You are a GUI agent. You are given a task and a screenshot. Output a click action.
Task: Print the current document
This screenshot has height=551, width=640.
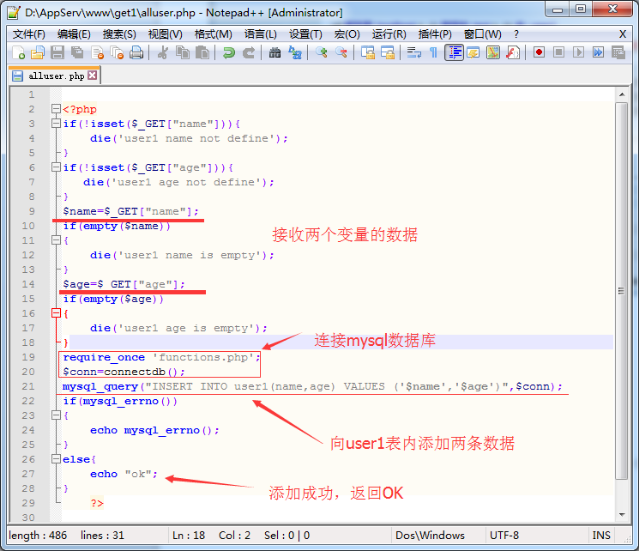coord(136,53)
